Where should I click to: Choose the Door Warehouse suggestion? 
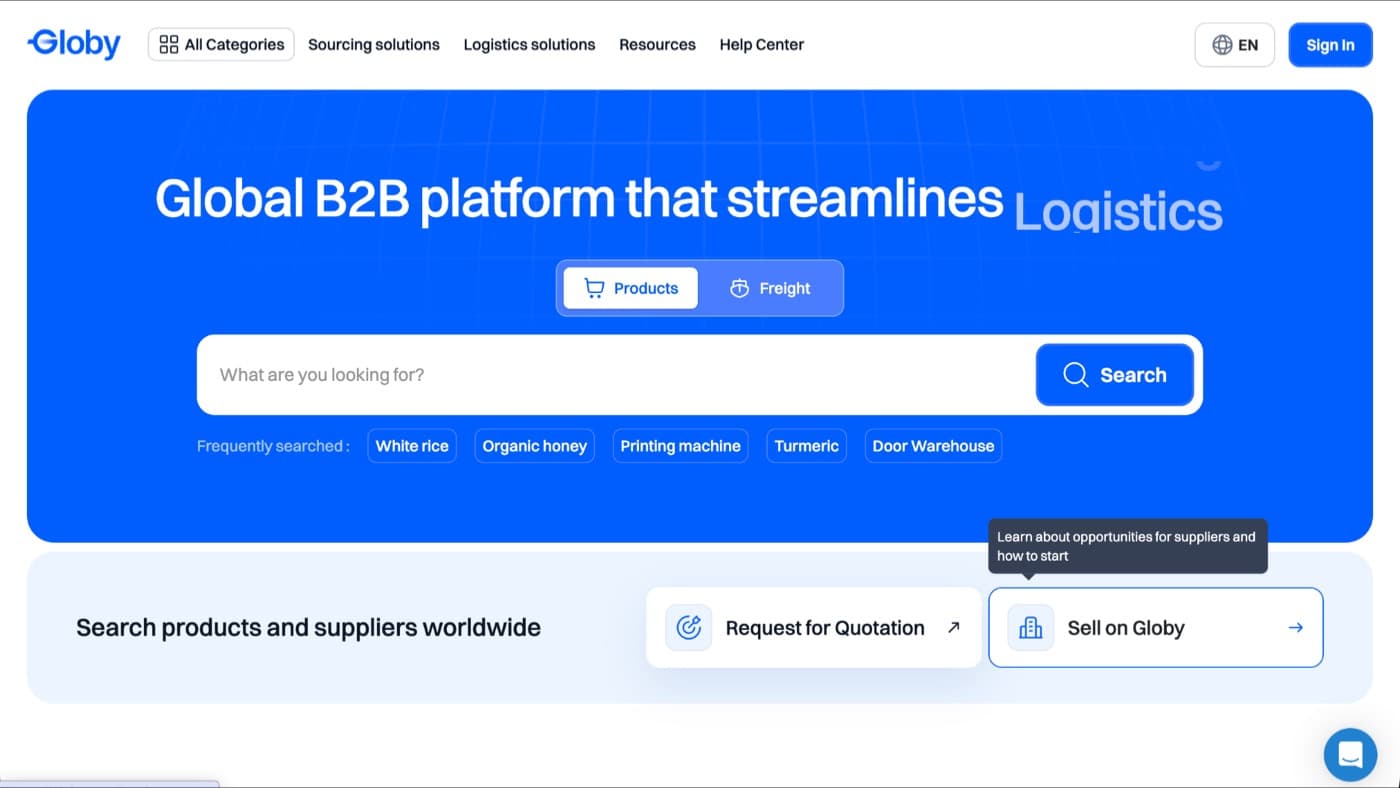click(x=933, y=446)
